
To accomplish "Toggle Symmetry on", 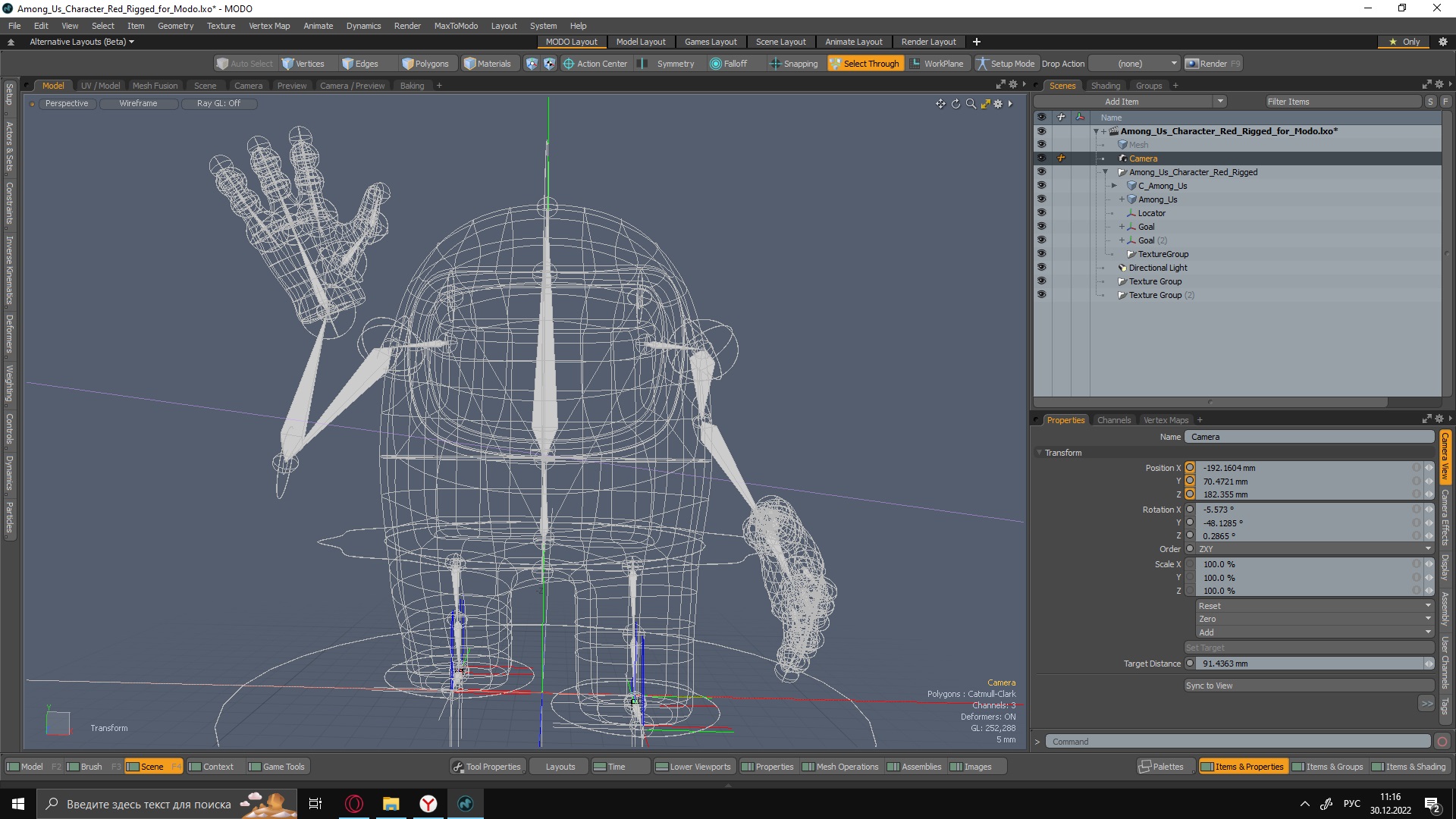I will 667,64.
